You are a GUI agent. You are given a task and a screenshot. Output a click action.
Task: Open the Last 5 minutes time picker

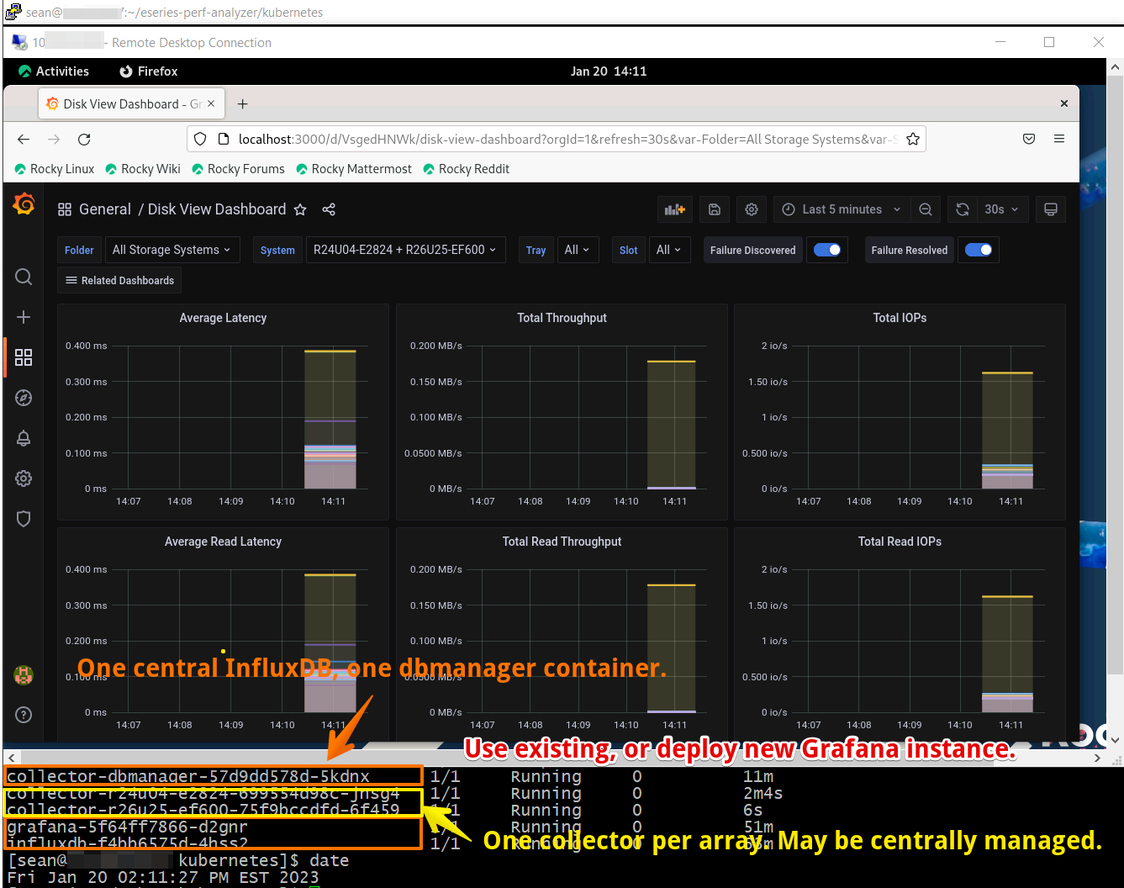(x=842, y=209)
